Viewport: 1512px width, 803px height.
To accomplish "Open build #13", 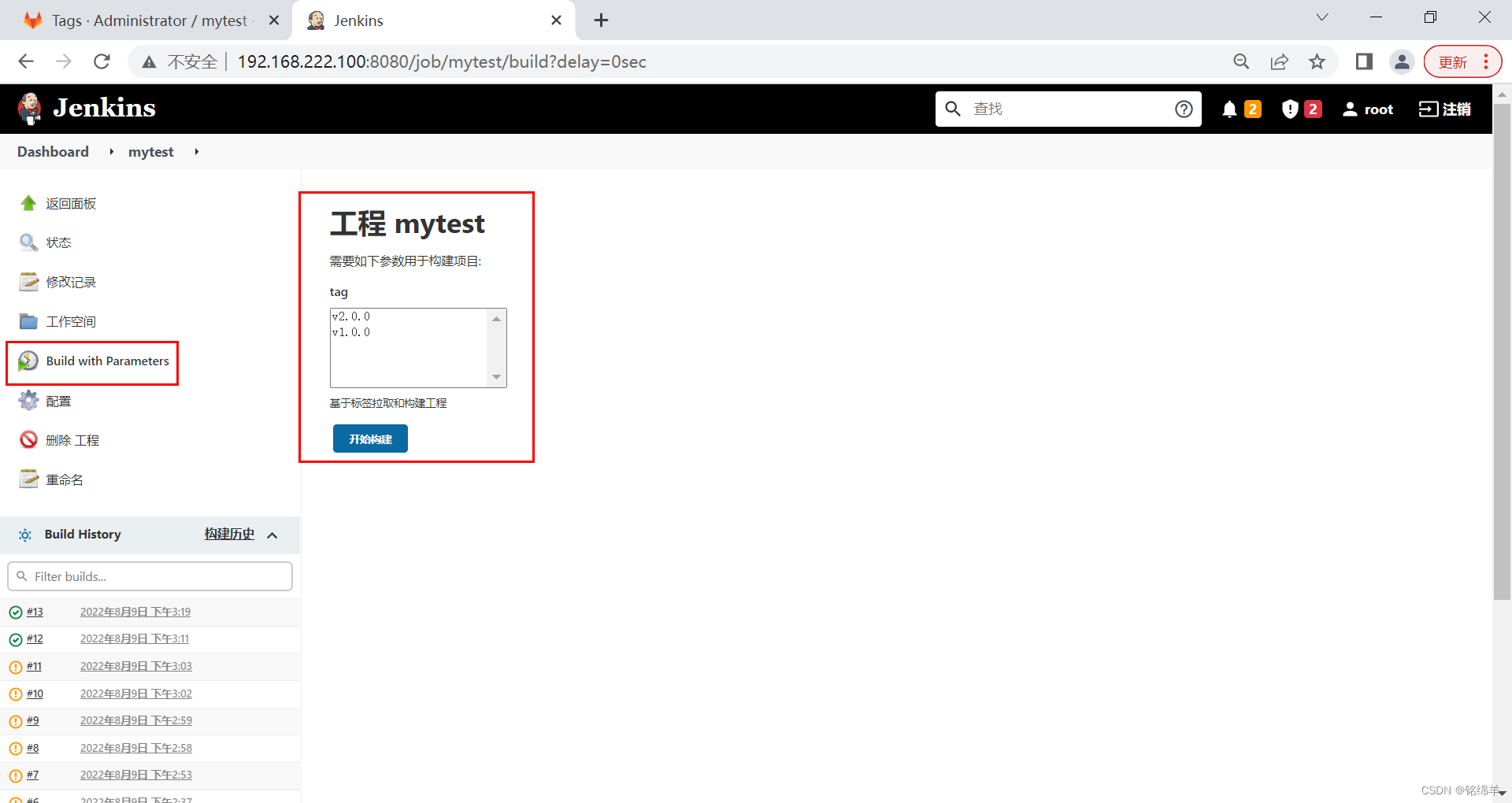I will pos(35,612).
